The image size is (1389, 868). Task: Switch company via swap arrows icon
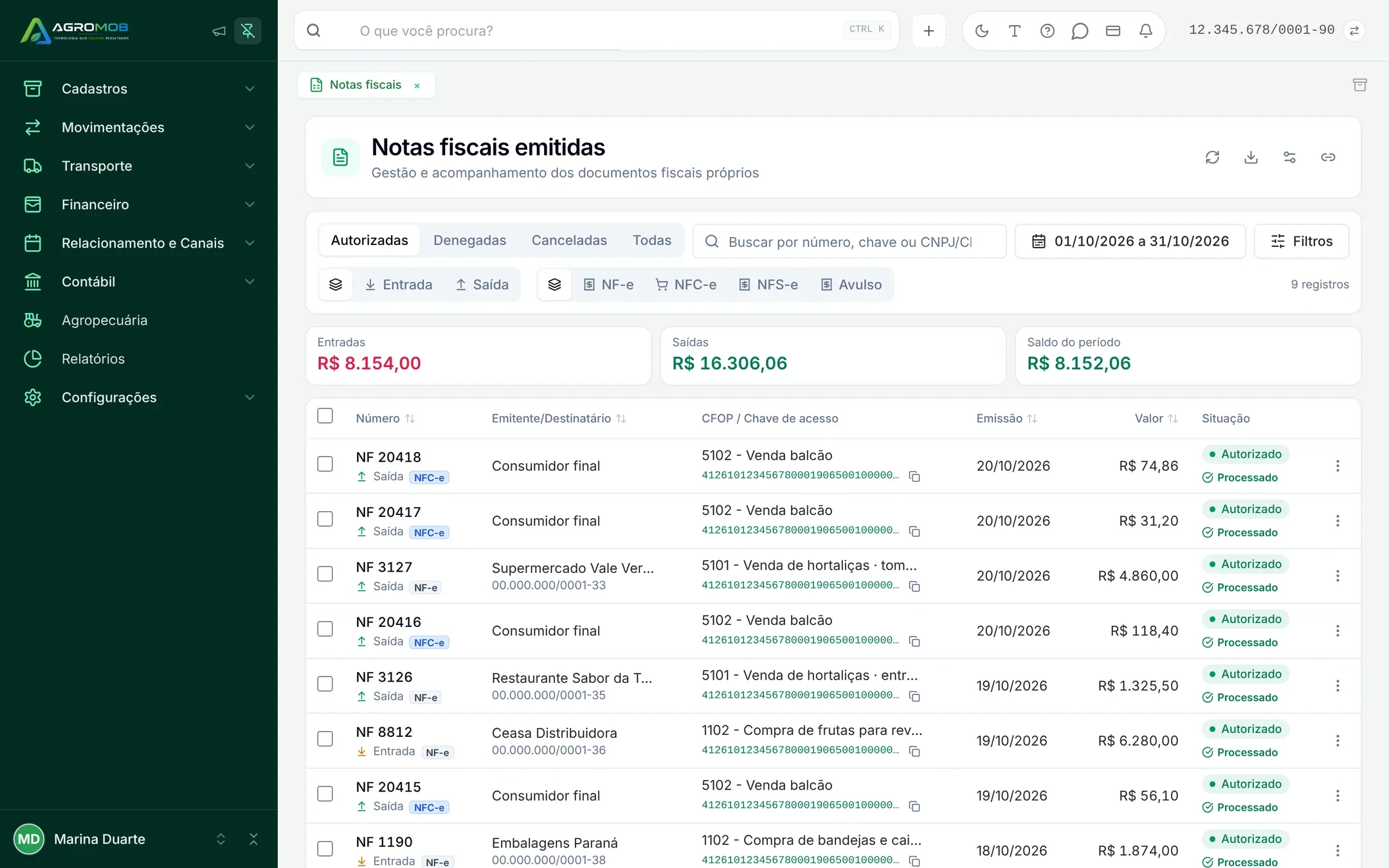1354,31
